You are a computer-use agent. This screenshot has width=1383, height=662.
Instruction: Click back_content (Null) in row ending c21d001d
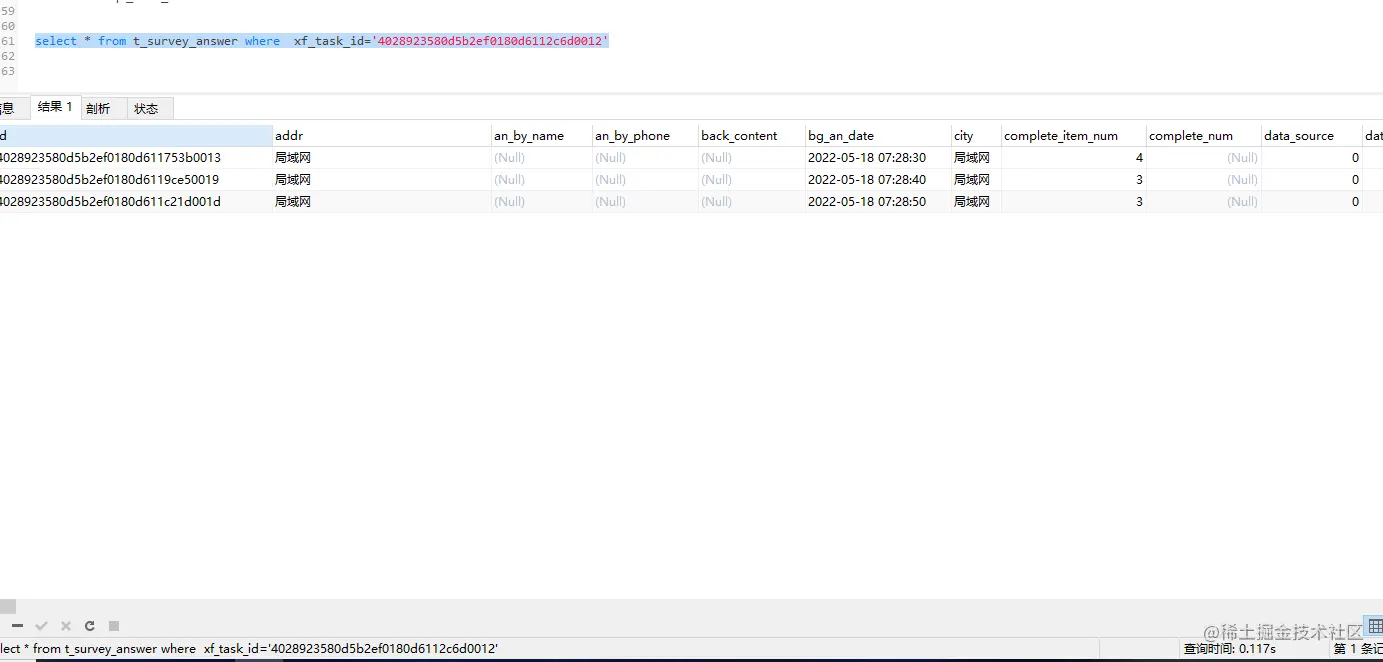coord(752,201)
